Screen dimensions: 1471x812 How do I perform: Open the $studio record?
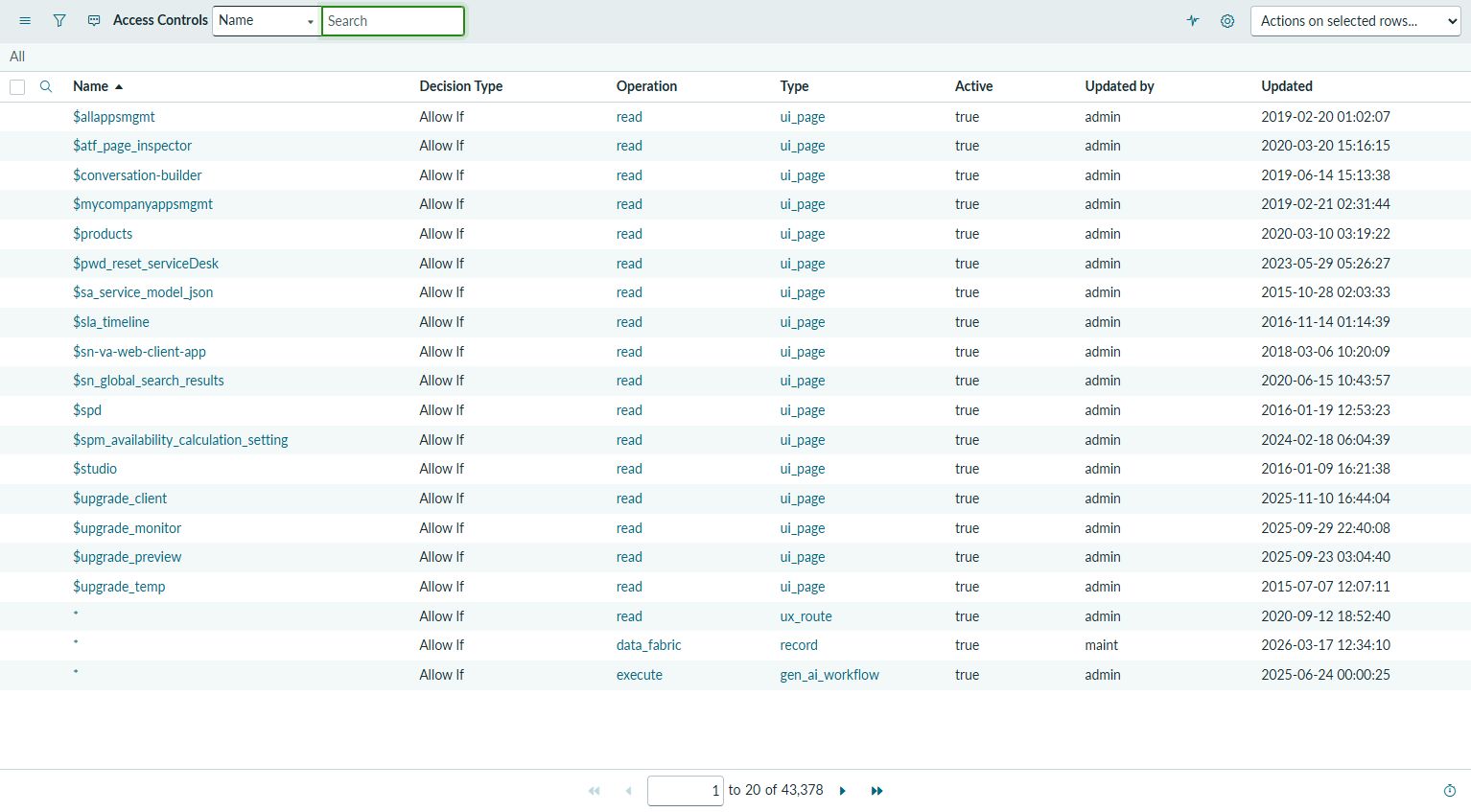(95, 469)
